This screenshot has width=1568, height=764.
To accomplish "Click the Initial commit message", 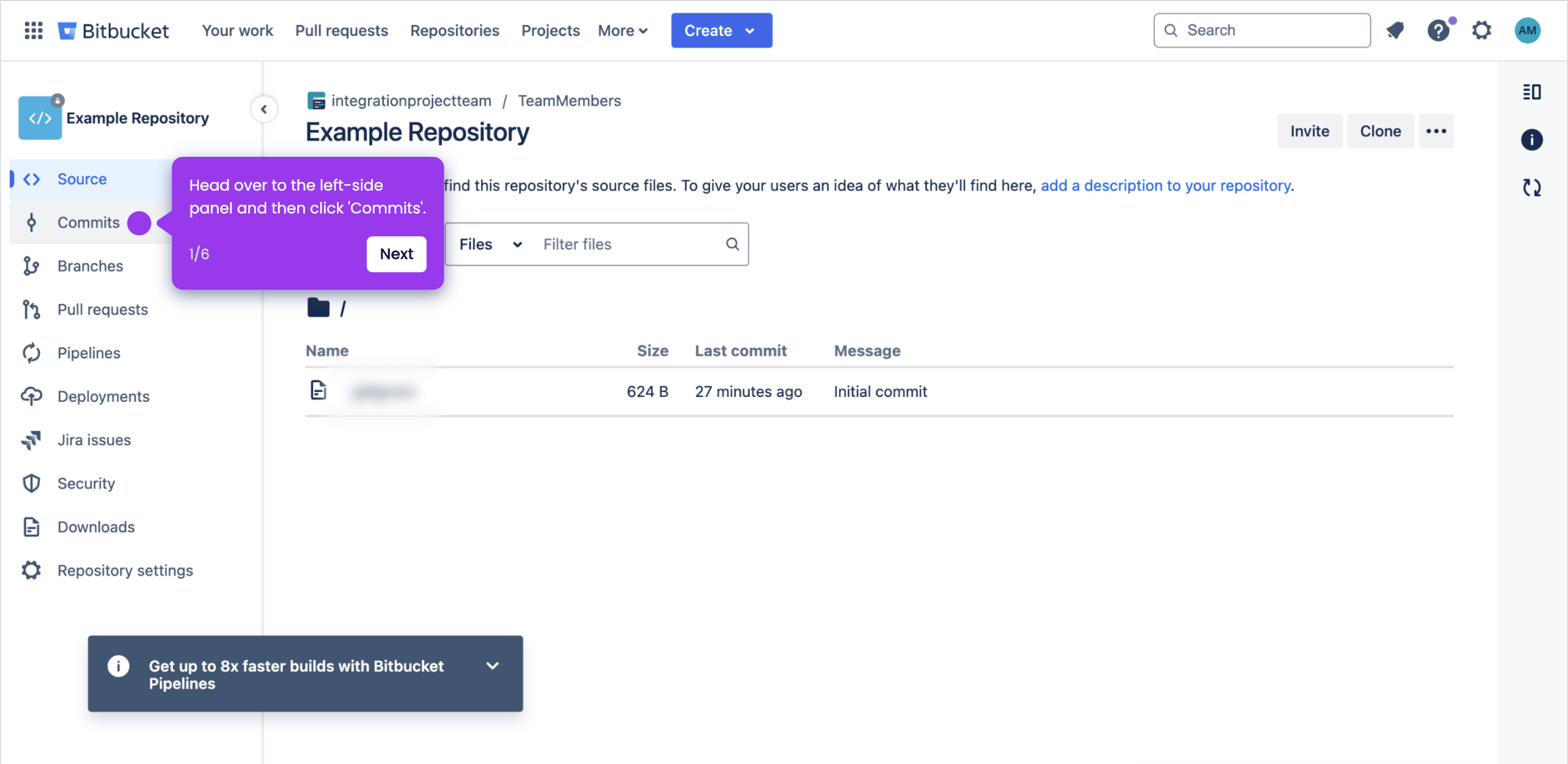I will point(880,392).
